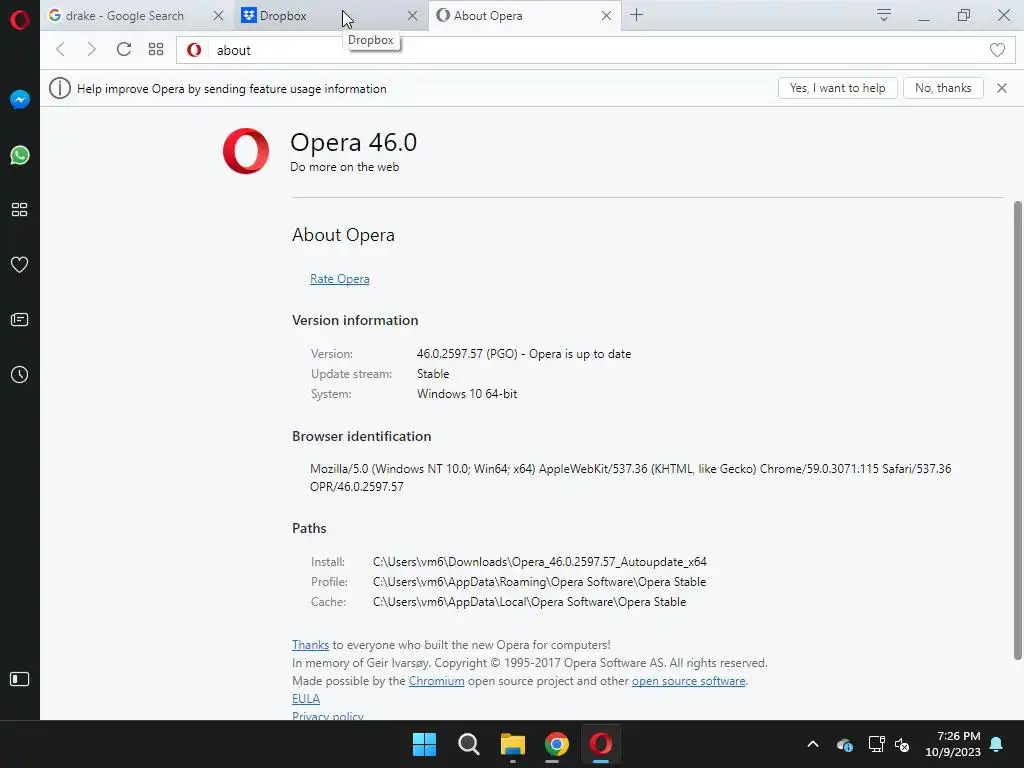Open Speed Dial from the sidebar

20,210
